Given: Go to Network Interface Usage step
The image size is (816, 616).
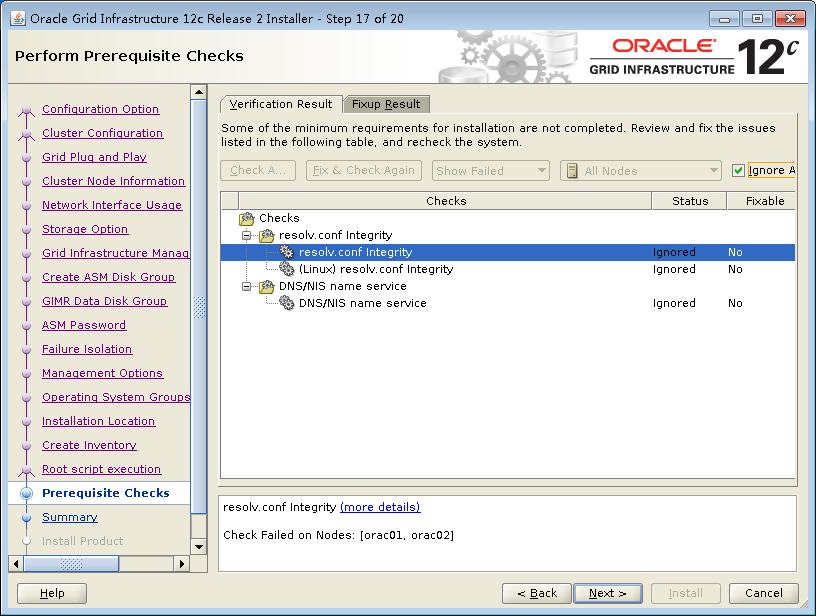Looking at the screenshot, I should [112, 205].
